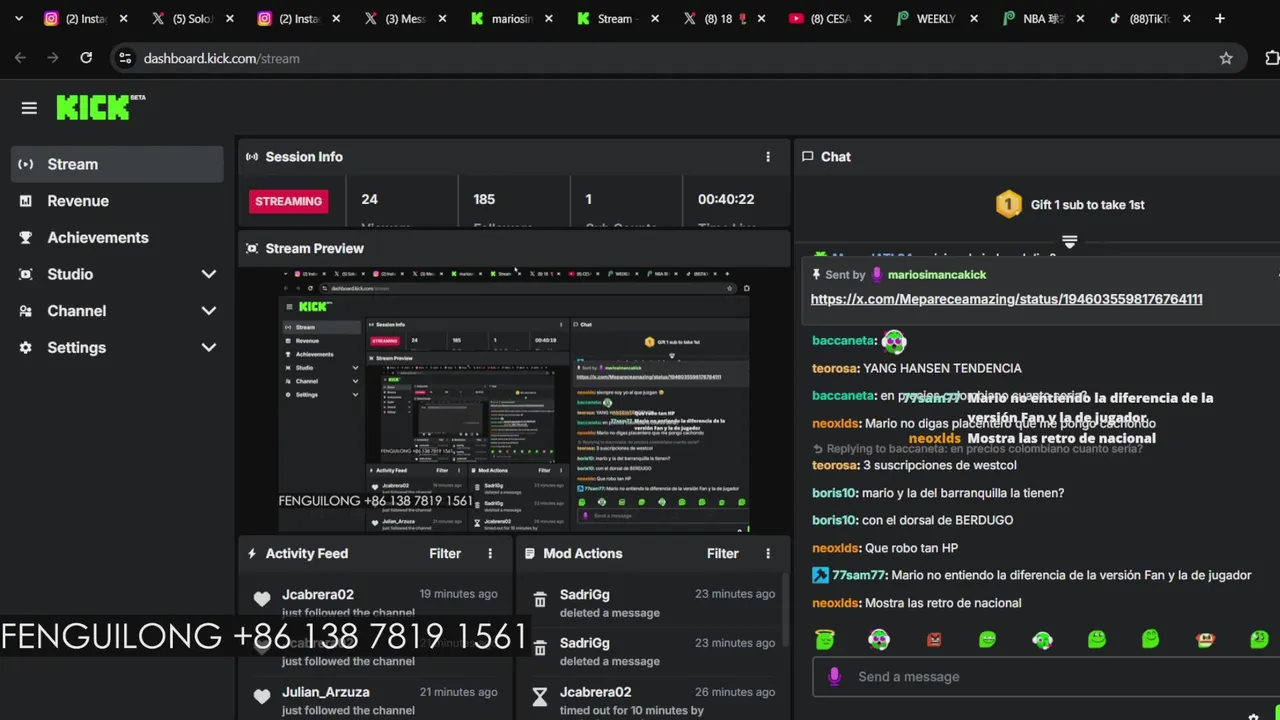
Task: Open a new browser tab
Action: (1220, 18)
